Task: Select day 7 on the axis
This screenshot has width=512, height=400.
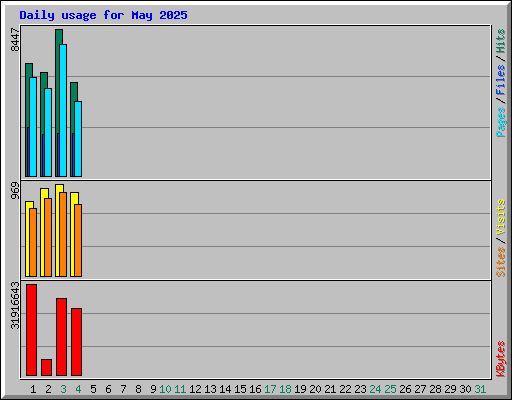Action: tap(123, 389)
